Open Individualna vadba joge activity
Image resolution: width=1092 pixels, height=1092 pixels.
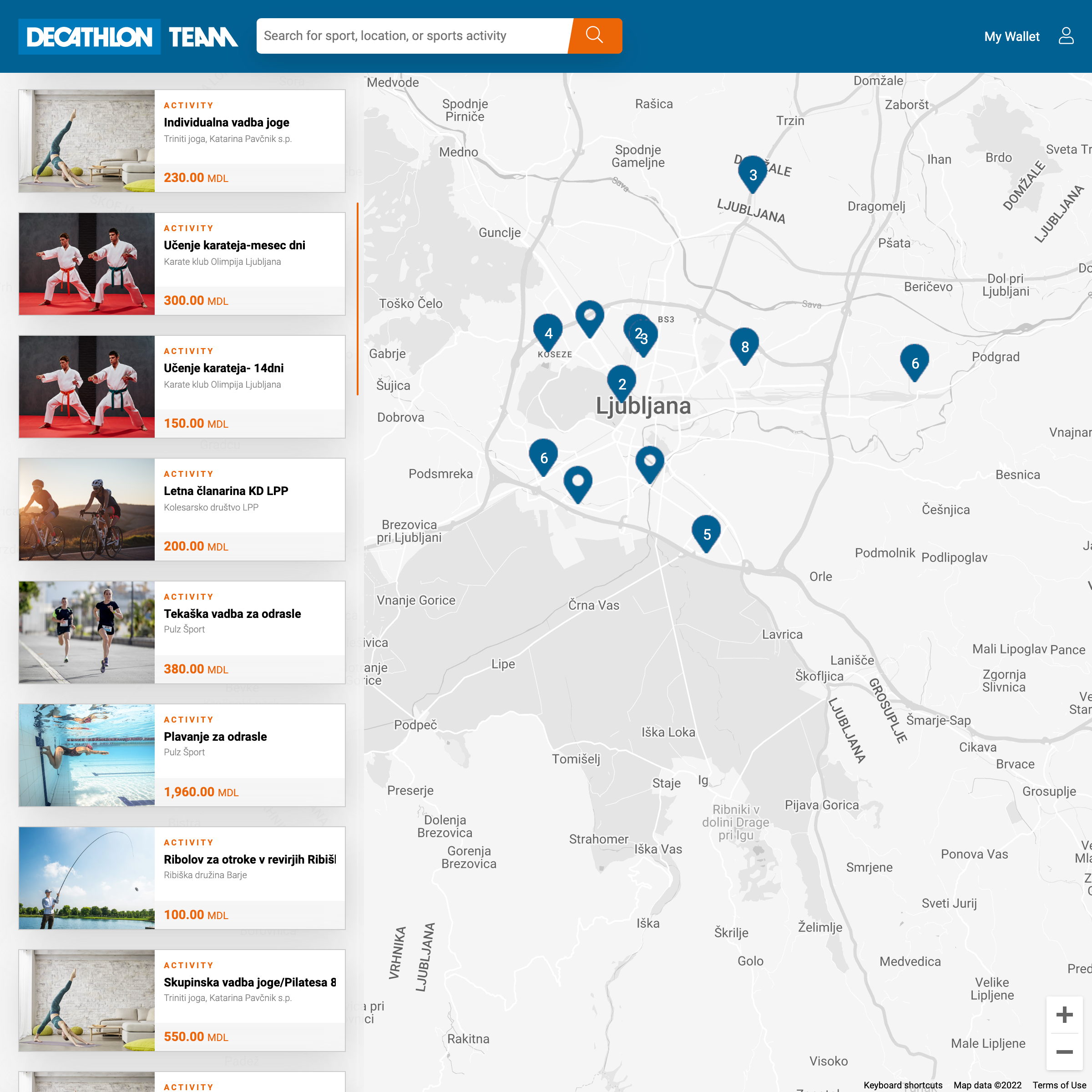[226, 123]
